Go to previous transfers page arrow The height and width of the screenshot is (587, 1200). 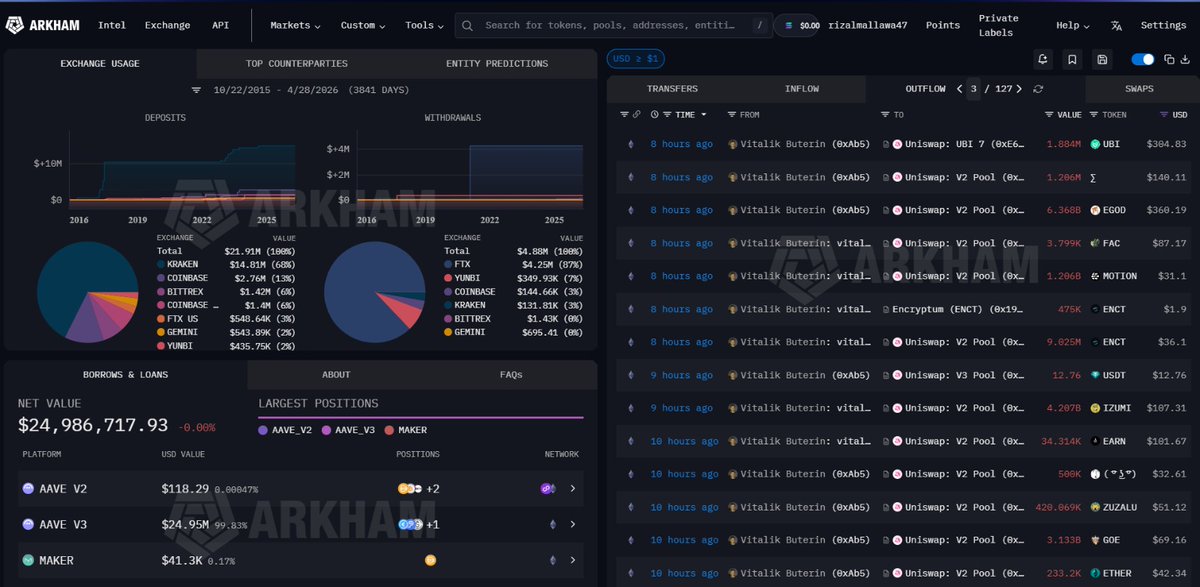pos(960,89)
